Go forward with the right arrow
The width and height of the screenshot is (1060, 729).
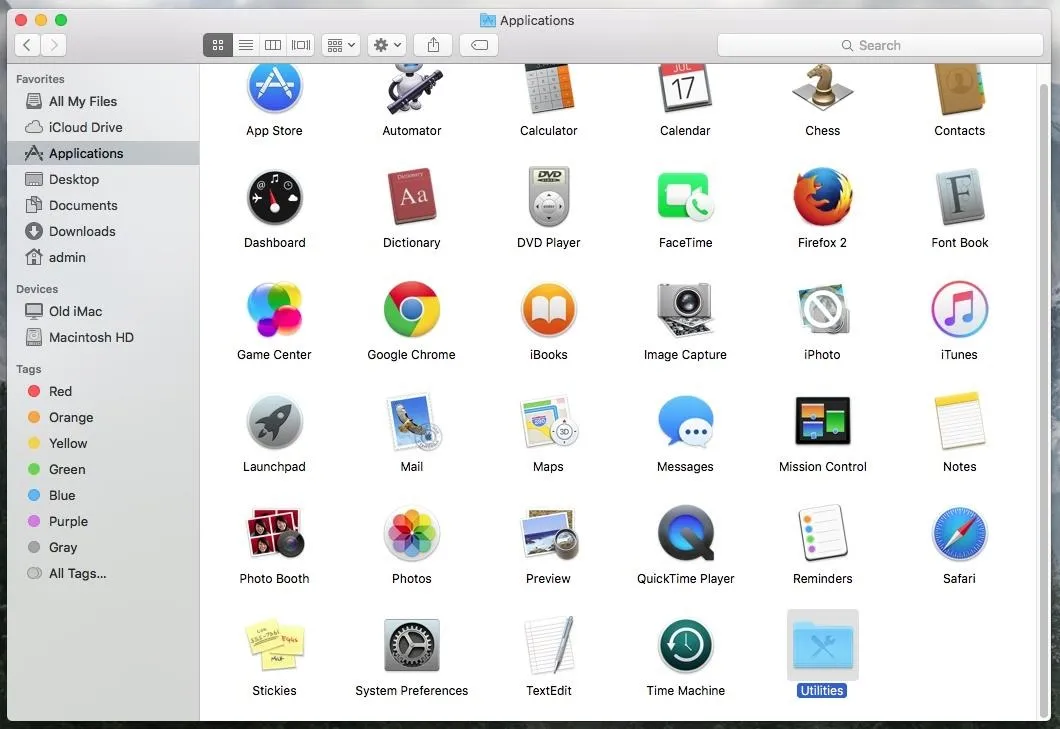coord(53,45)
